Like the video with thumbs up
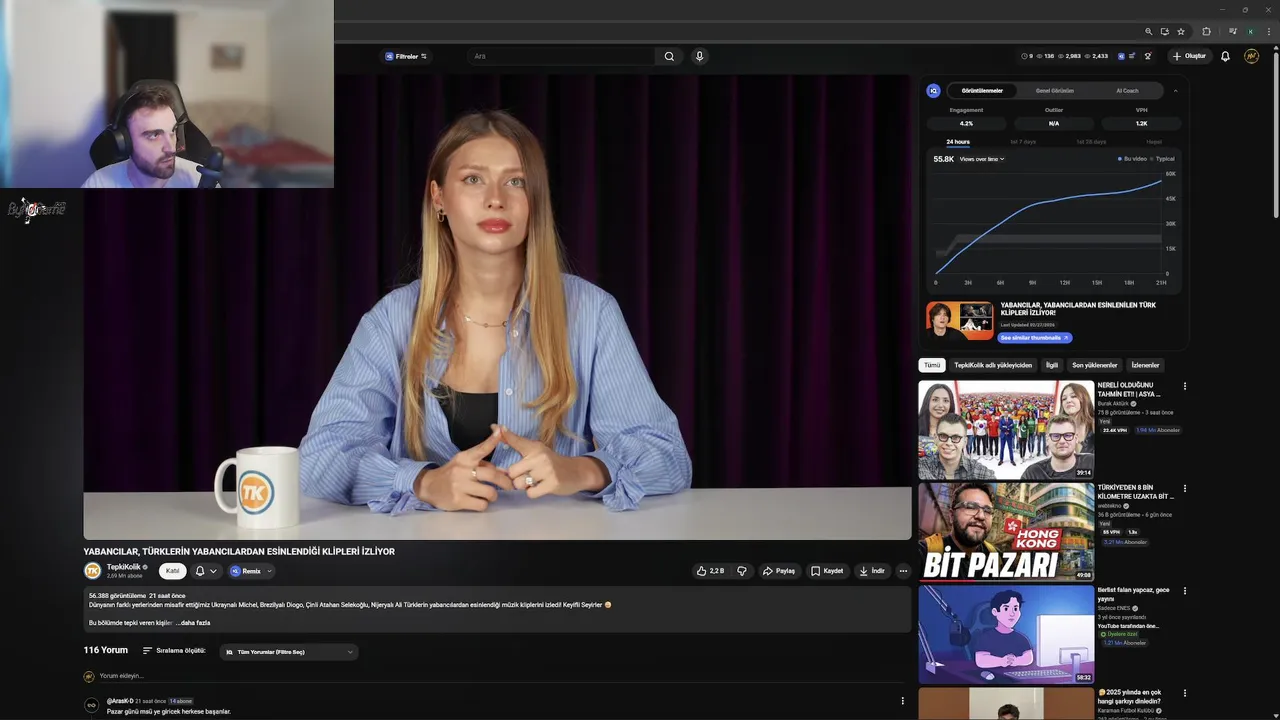The height and width of the screenshot is (720, 1280). pyautogui.click(x=710, y=571)
